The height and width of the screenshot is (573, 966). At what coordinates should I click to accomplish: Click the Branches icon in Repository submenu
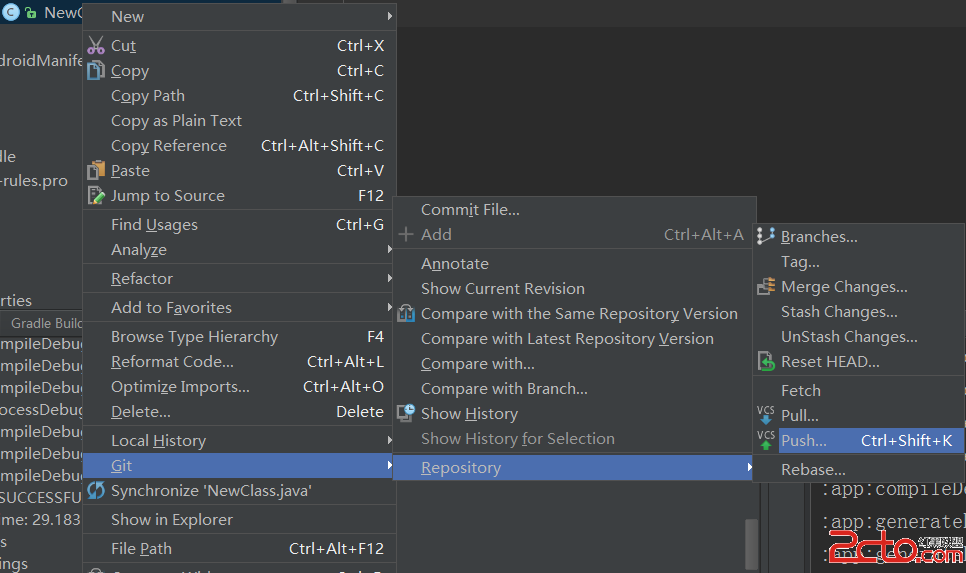(766, 237)
